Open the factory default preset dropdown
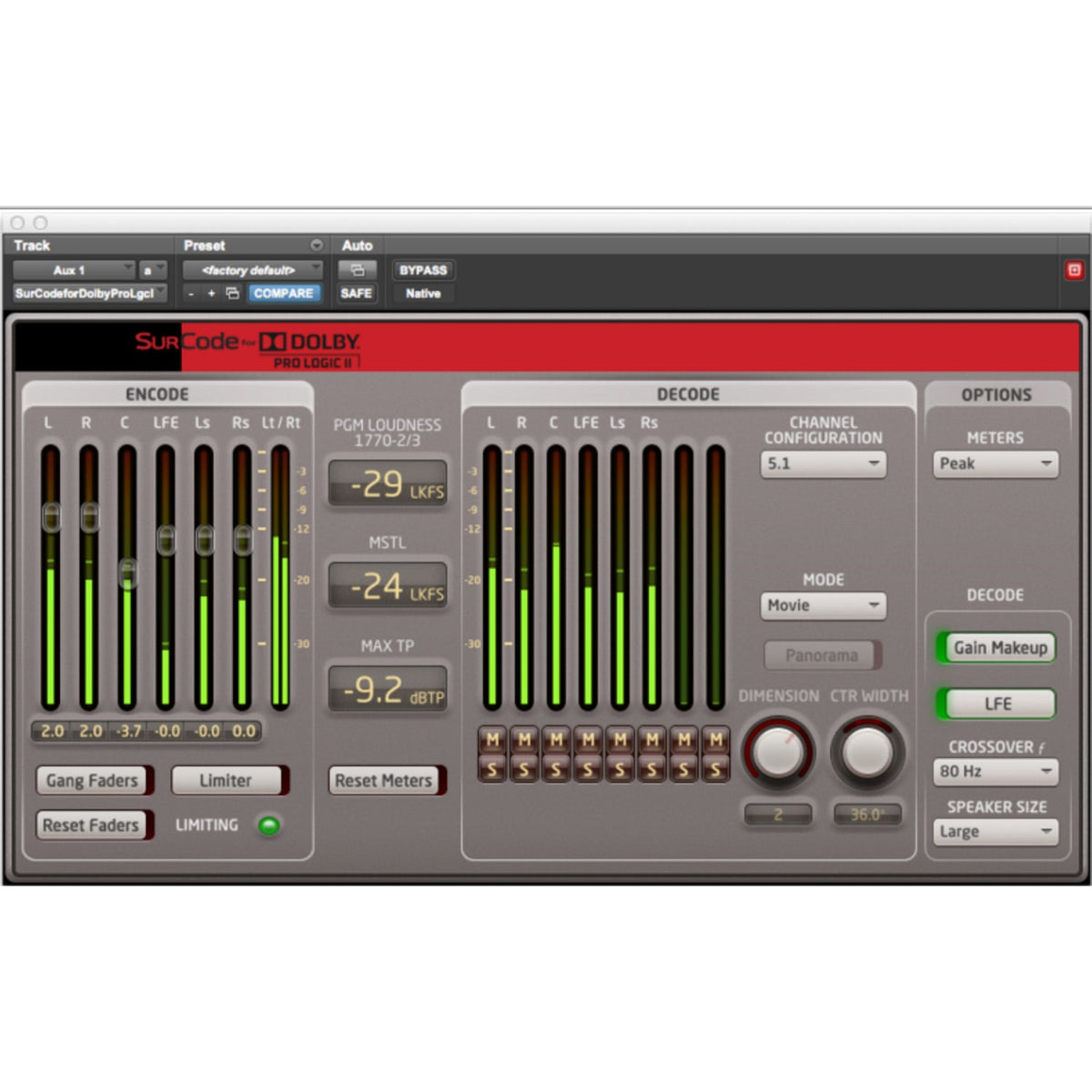This screenshot has height=1092, width=1092. (x=252, y=270)
